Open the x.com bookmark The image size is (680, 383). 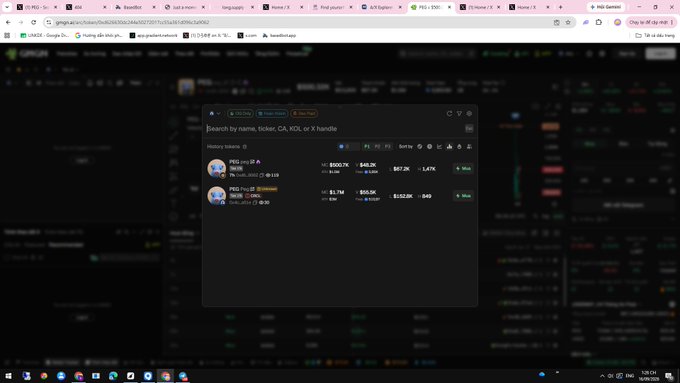pyautogui.click(x=247, y=36)
